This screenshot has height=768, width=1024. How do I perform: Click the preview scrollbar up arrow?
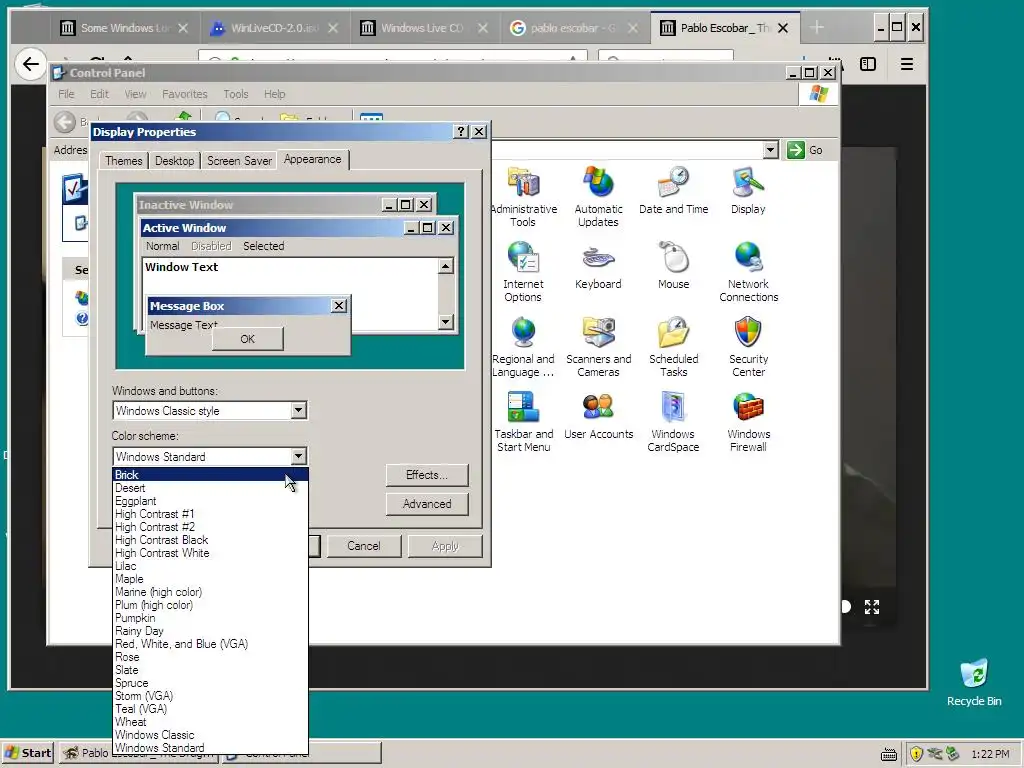coord(446,266)
